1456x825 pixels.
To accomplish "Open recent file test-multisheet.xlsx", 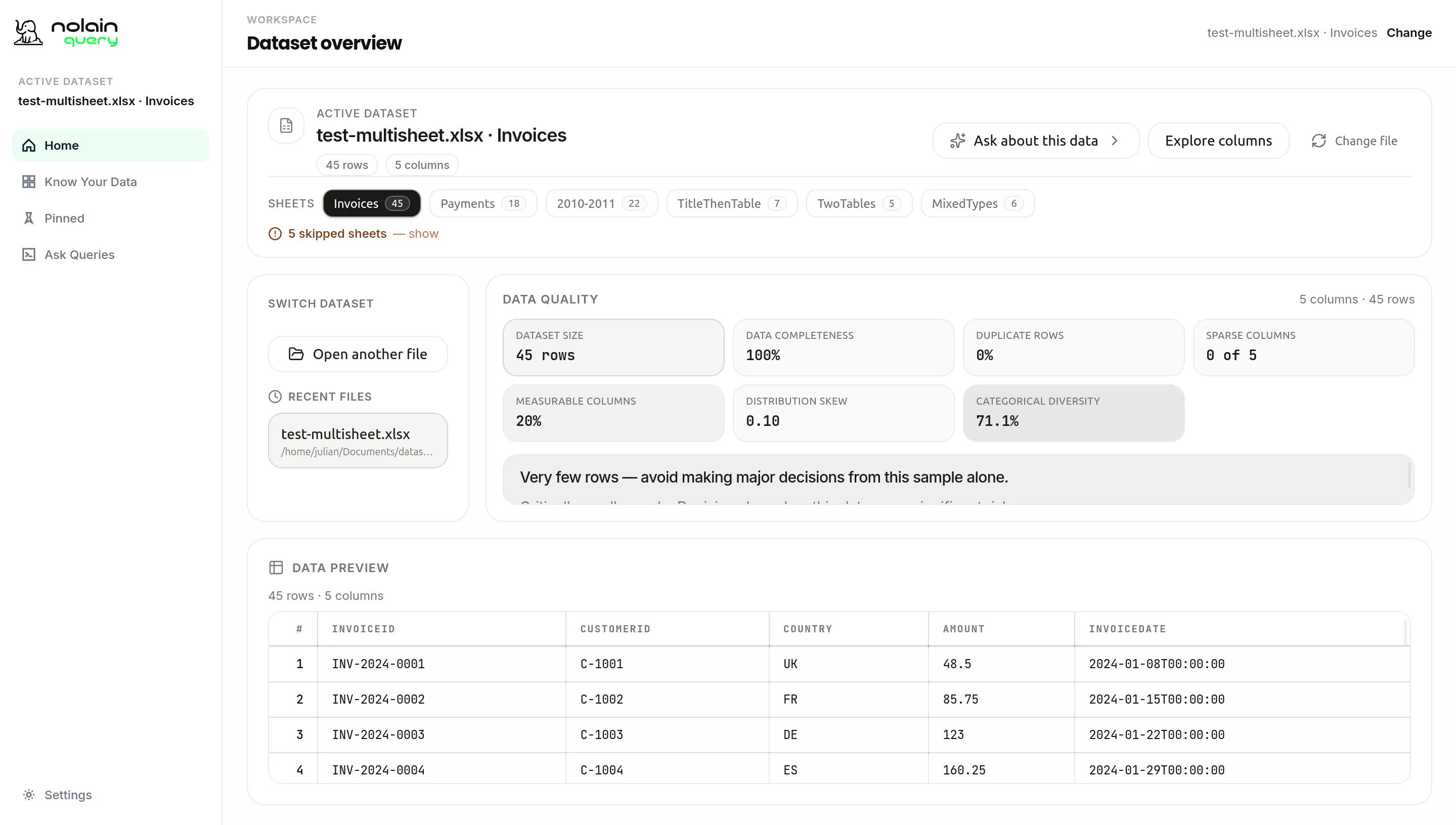I will coord(358,441).
